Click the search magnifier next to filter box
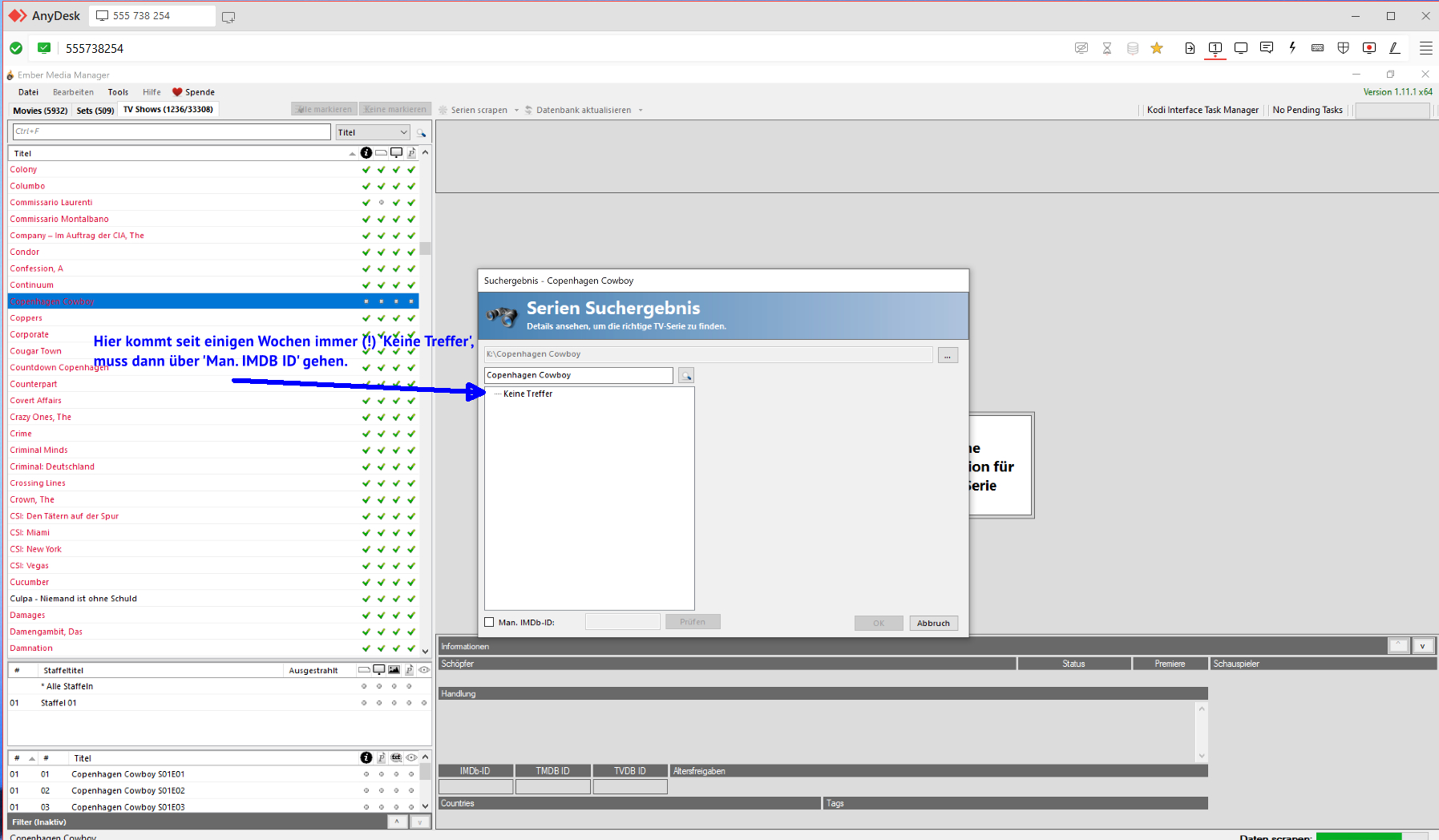1439x840 pixels. point(421,132)
